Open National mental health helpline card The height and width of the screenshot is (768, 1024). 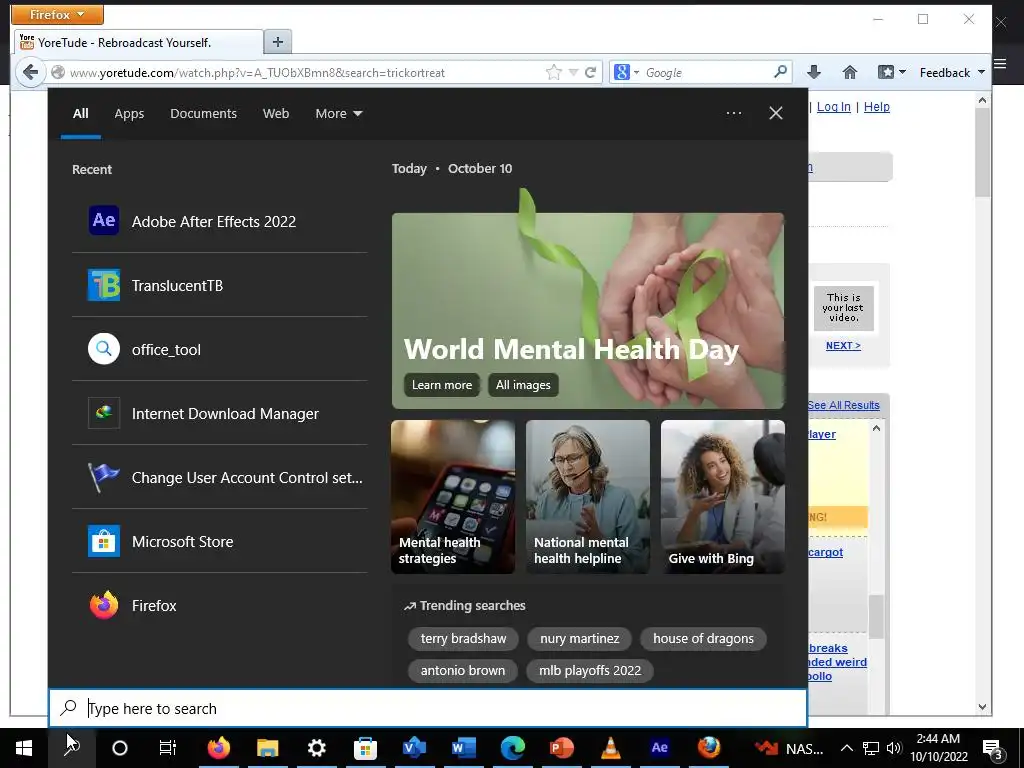588,497
